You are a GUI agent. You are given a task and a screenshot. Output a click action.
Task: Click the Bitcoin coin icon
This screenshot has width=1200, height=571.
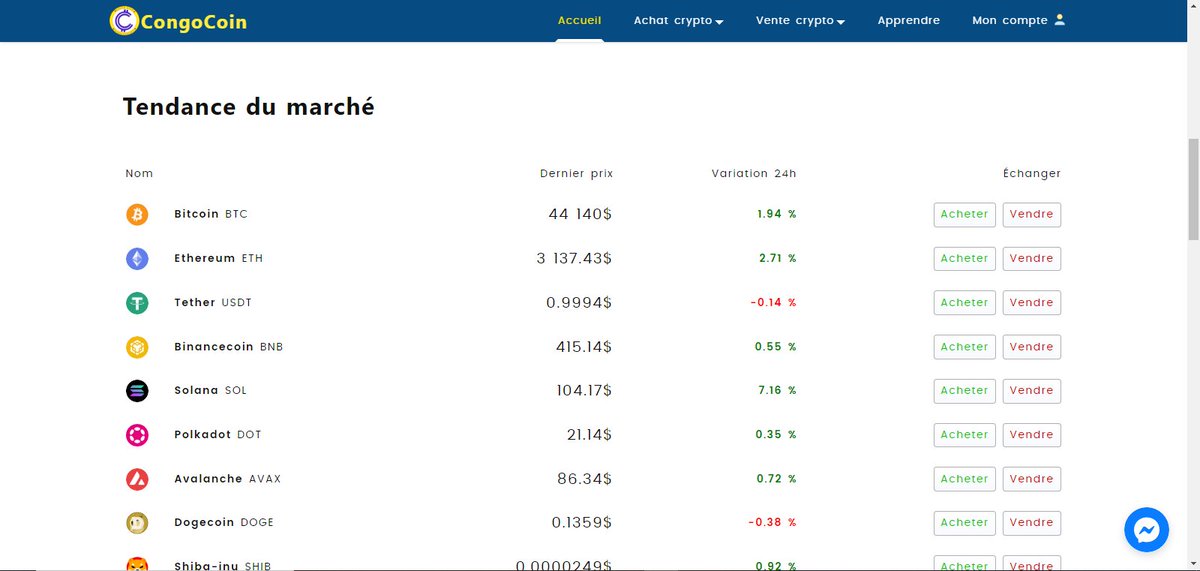point(137,215)
